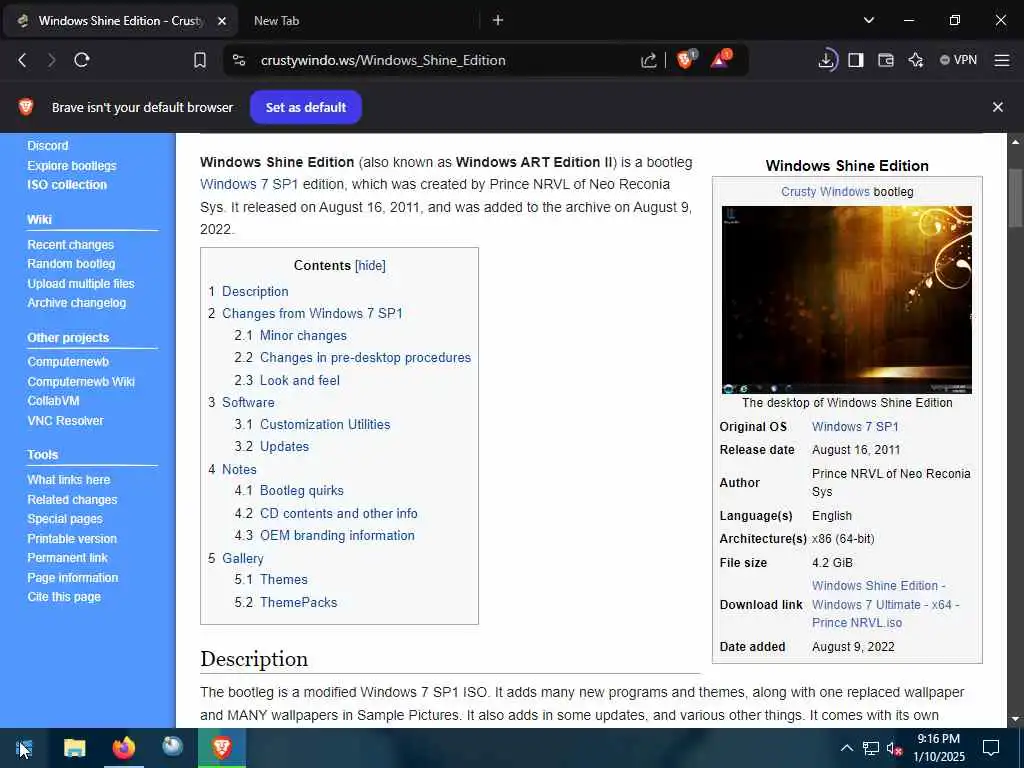This screenshot has height=768, width=1024.
Task: Open Explore bootlegs link
Action: coord(72,166)
